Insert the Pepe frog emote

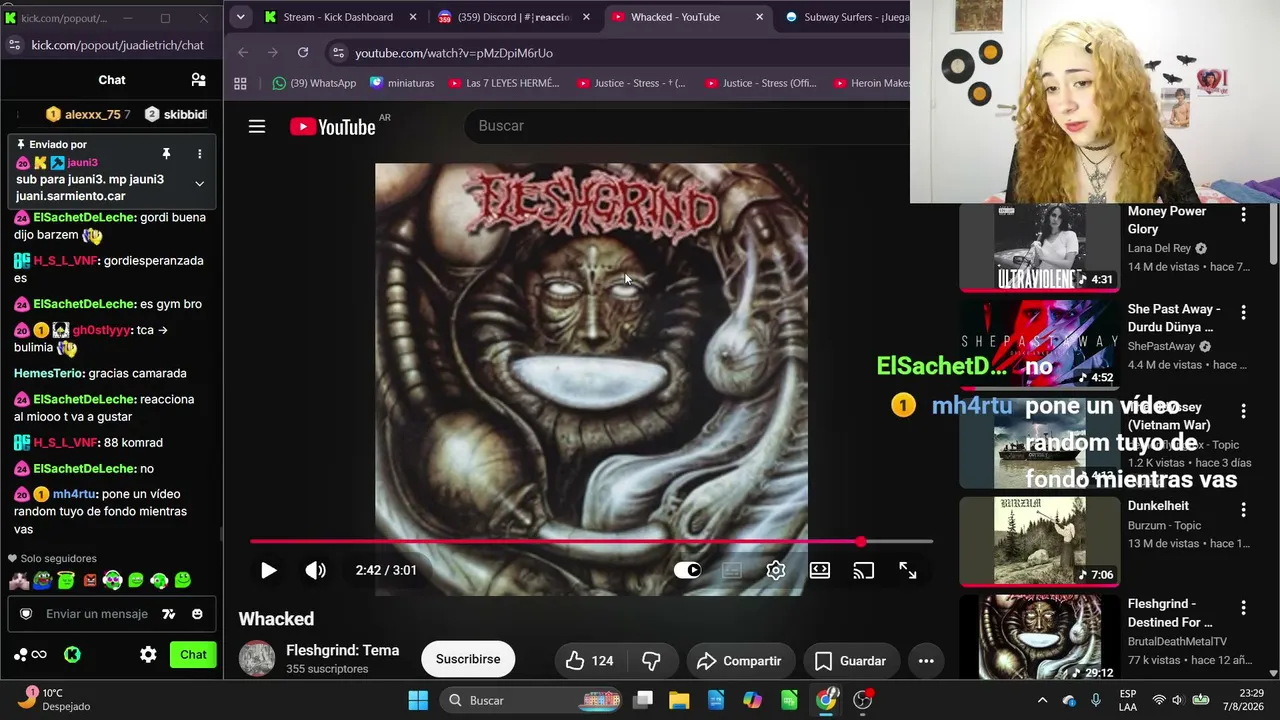pos(42,580)
